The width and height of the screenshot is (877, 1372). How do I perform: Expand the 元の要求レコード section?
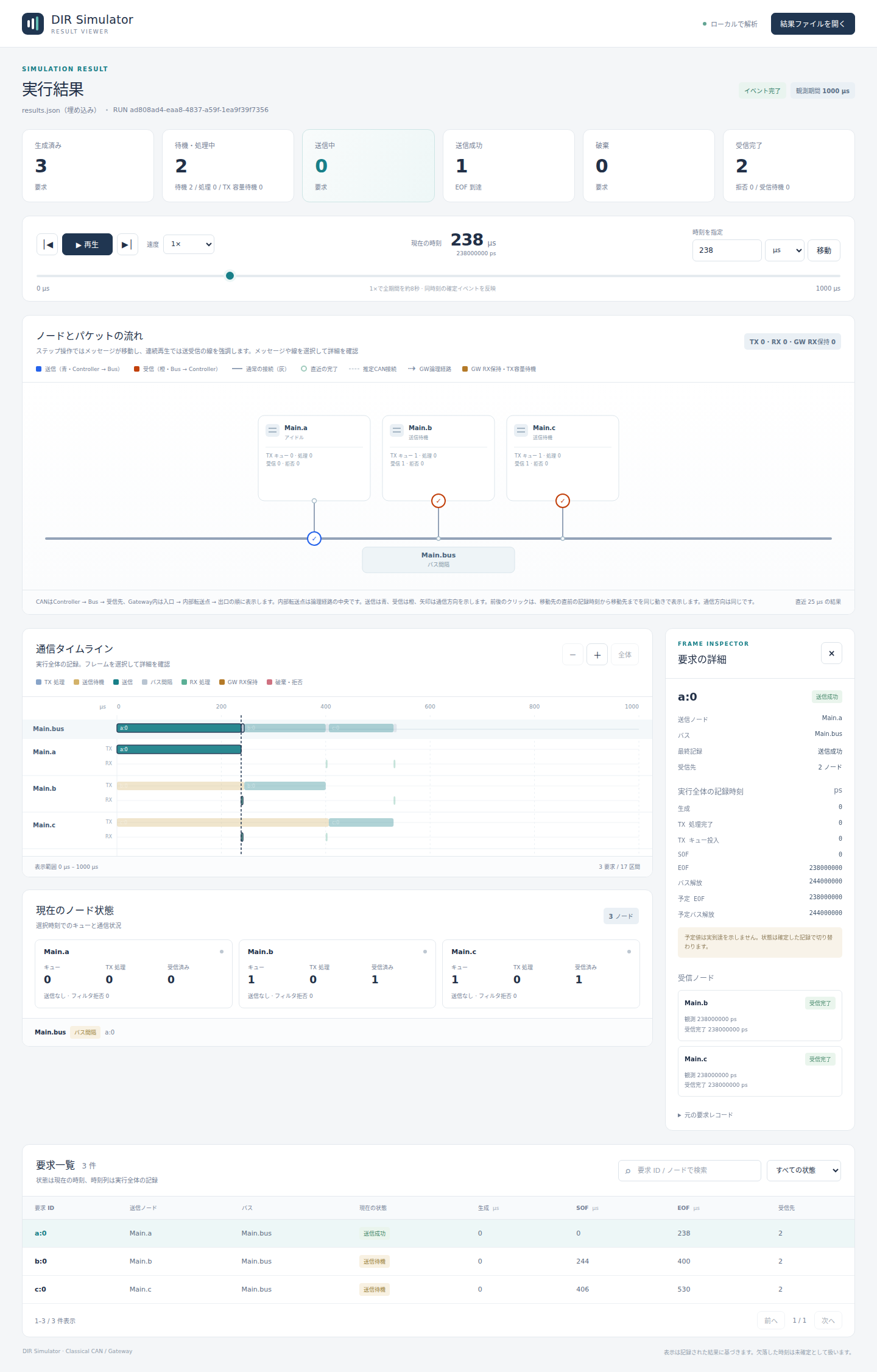point(705,1115)
